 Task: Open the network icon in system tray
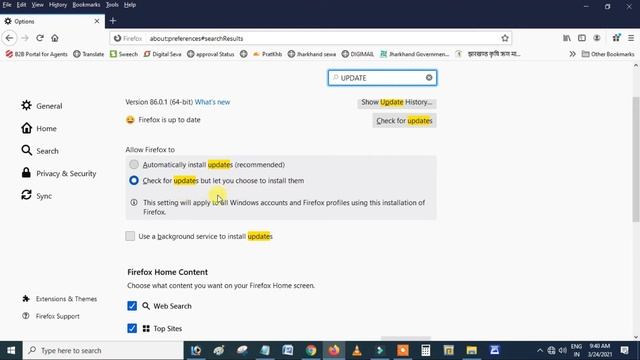coord(551,350)
